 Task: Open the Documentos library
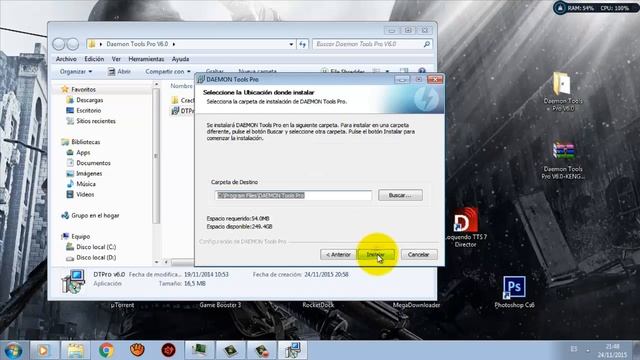pyautogui.click(x=93, y=163)
